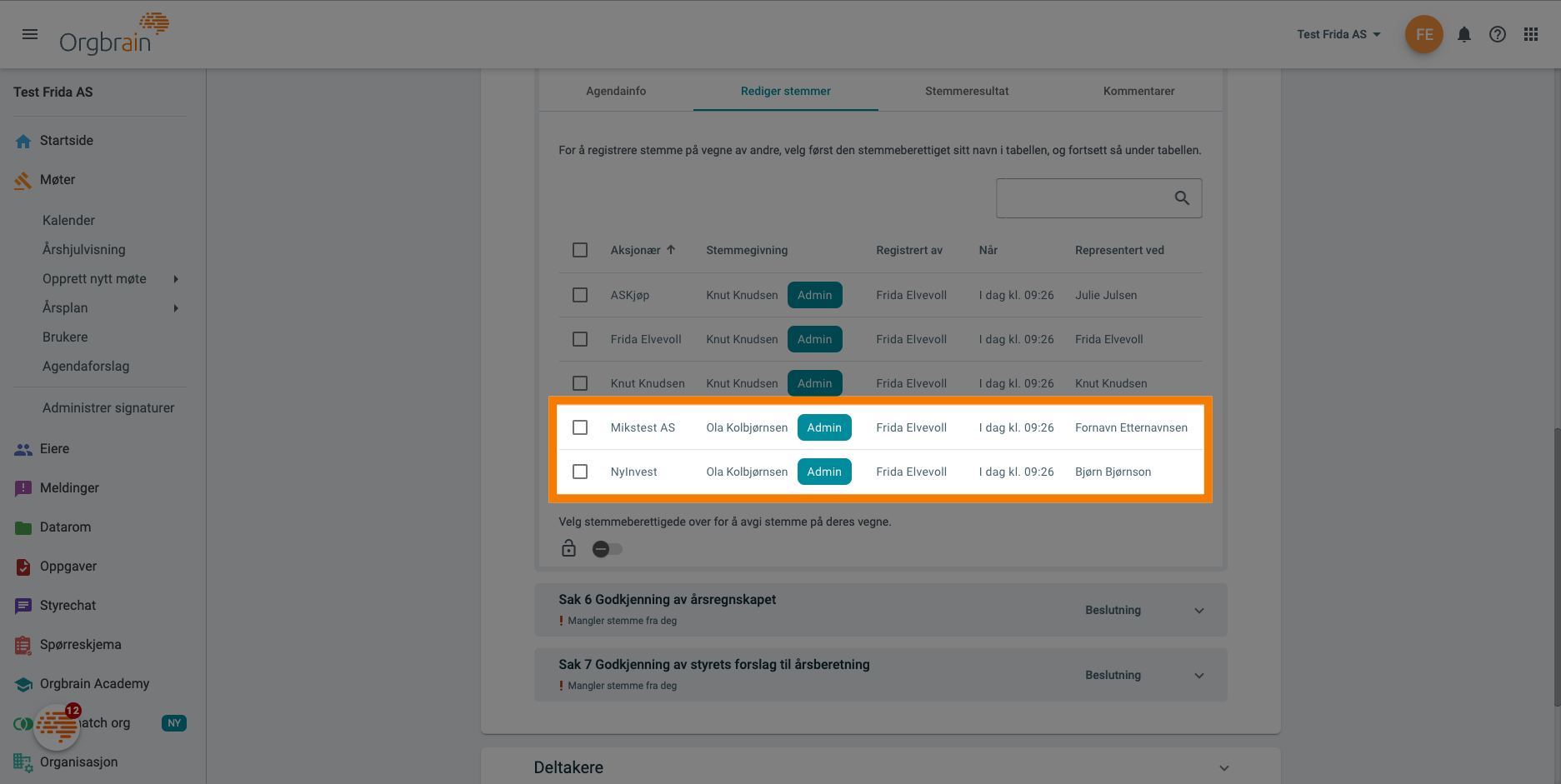Expand Sak 6 Godkjenning av årsregnskapet

click(x=1198, y=611)
